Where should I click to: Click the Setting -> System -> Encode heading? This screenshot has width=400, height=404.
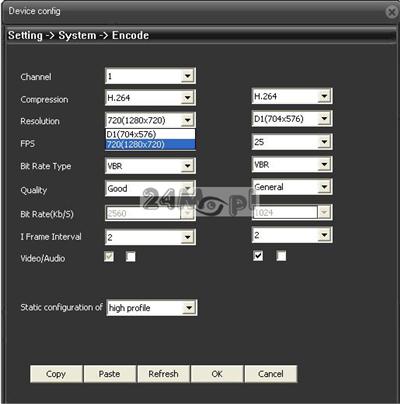tap(79, 35)
